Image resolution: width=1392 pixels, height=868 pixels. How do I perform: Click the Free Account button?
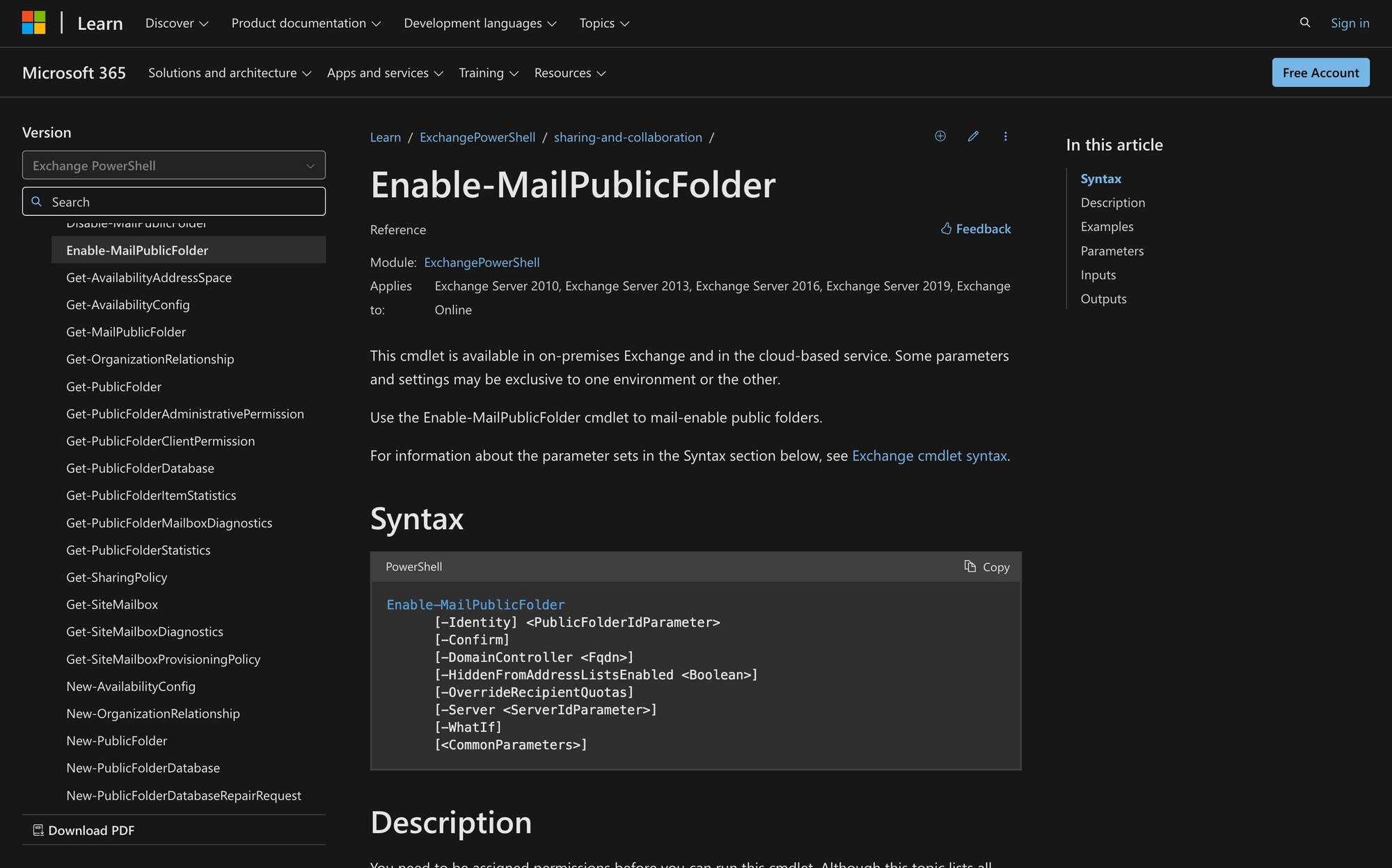pos(1320,71)
